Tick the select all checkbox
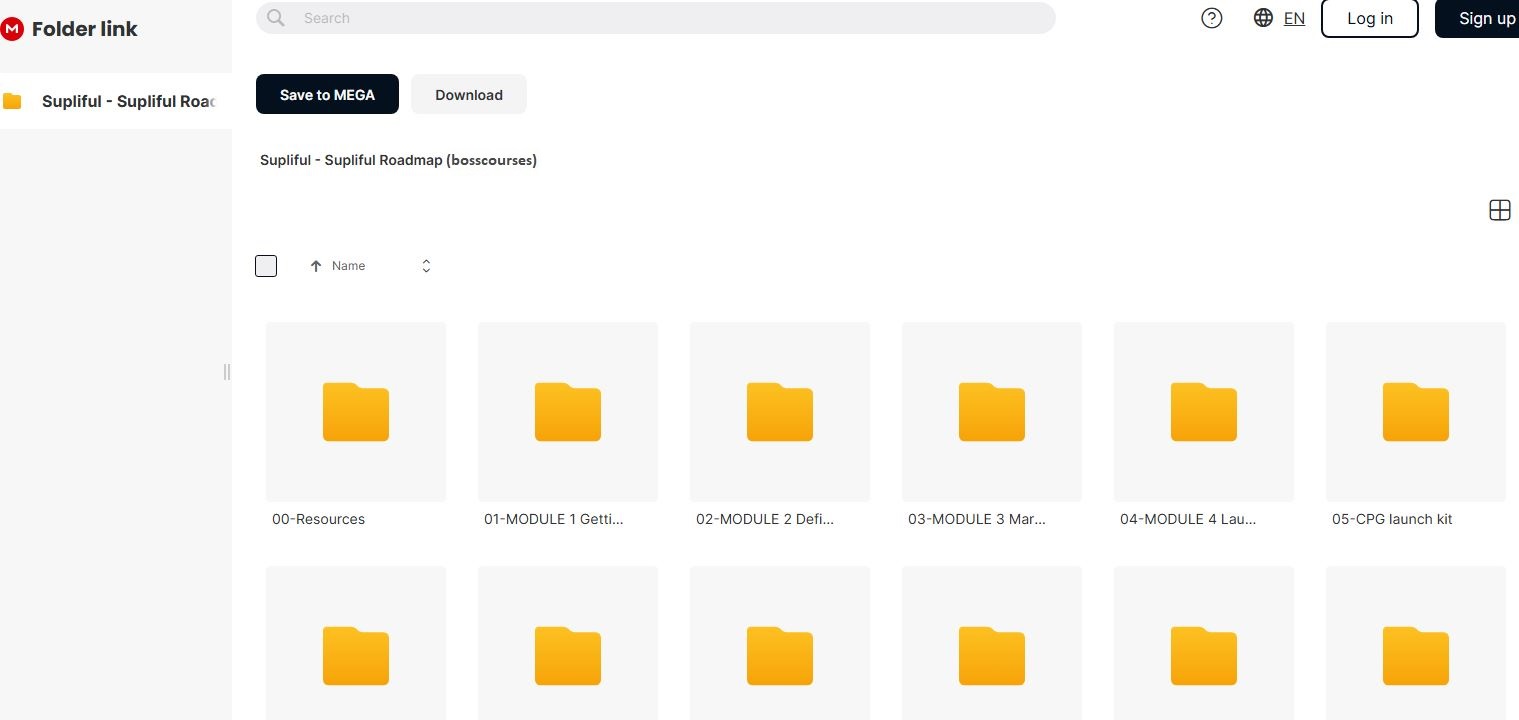The width and height of the screenshot is (1519, 720). coord(266,266)
